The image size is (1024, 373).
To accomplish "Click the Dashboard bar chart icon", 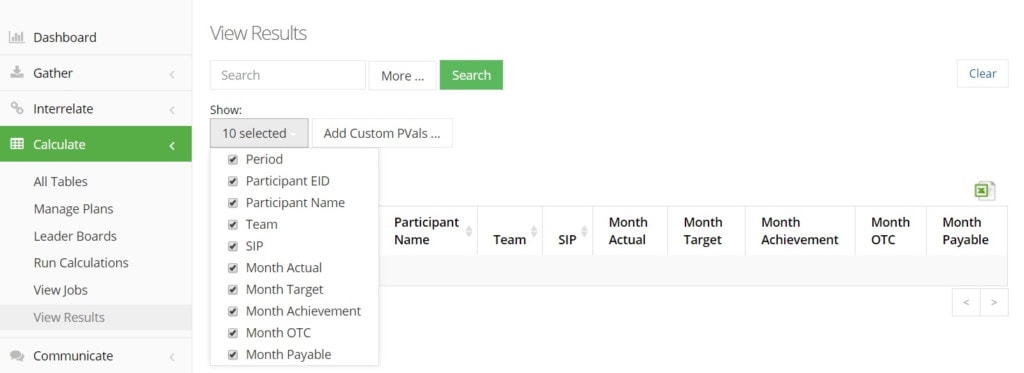I will pyautogui.click(x=16, y=37).
